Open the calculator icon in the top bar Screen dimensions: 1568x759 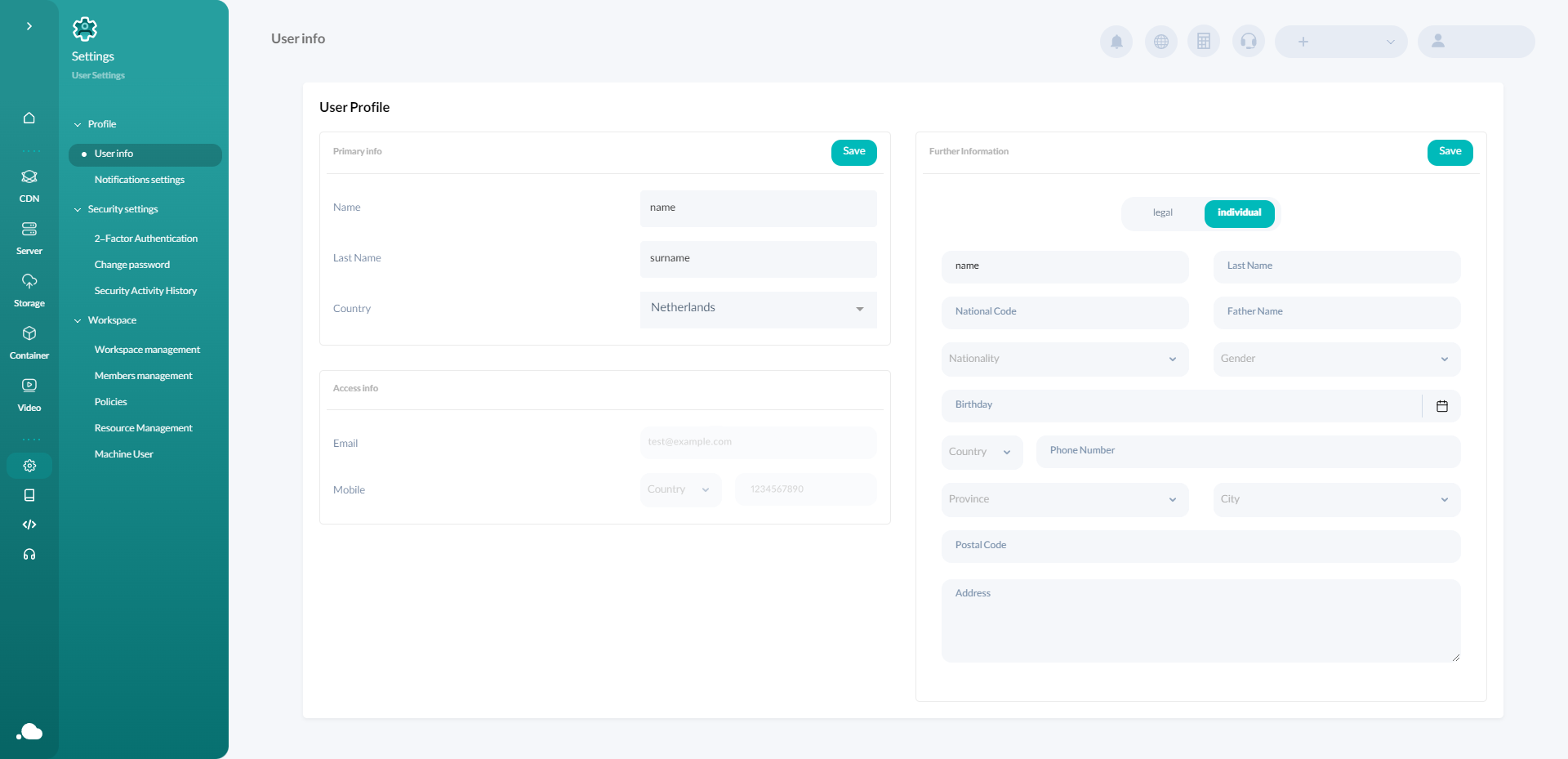1204,42
